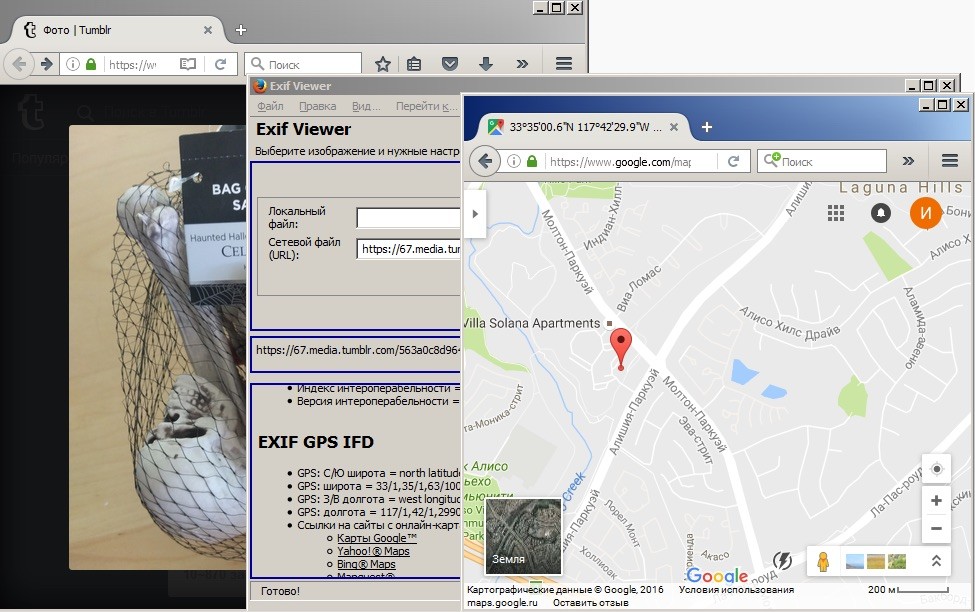The height and width of the screenshot is (612, 975).
Task: Center map on my location
Action: coord(936,469)
